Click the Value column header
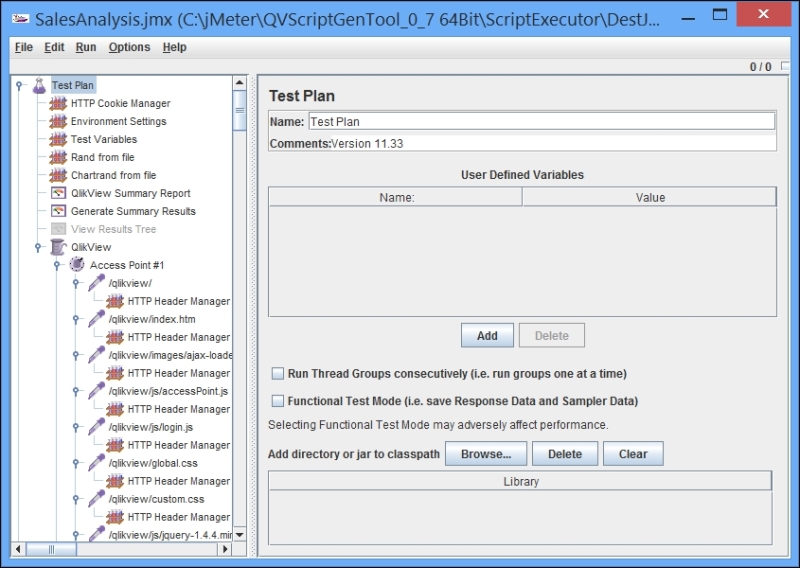Image resolution: width=800 pixels, height=568 pixels. point(649,197)
